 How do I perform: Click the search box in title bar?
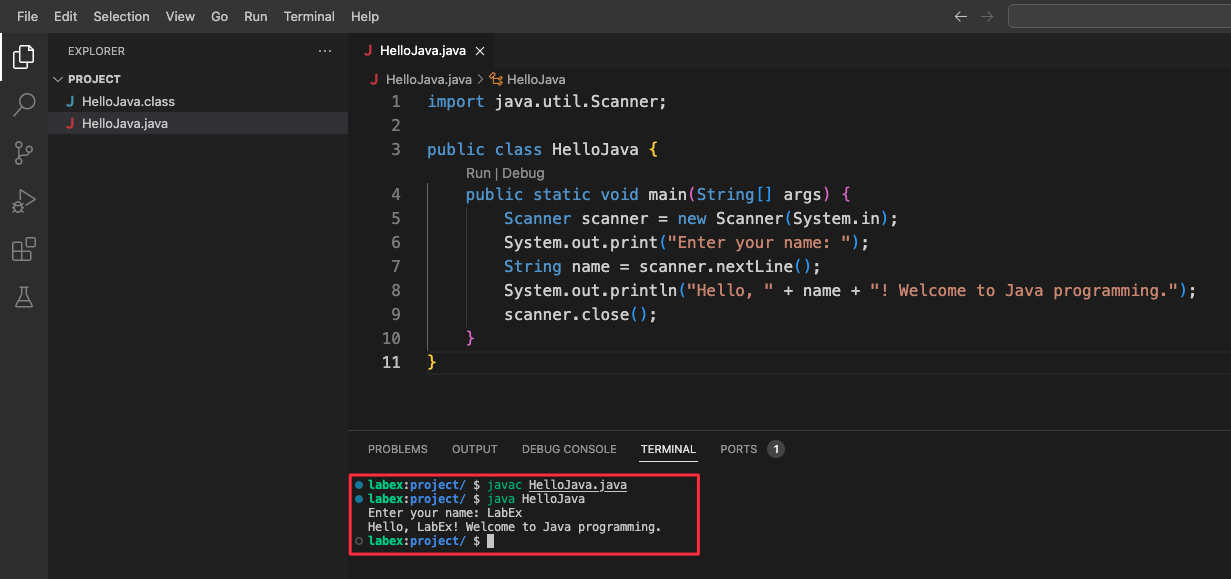(x=1120, y=16)
